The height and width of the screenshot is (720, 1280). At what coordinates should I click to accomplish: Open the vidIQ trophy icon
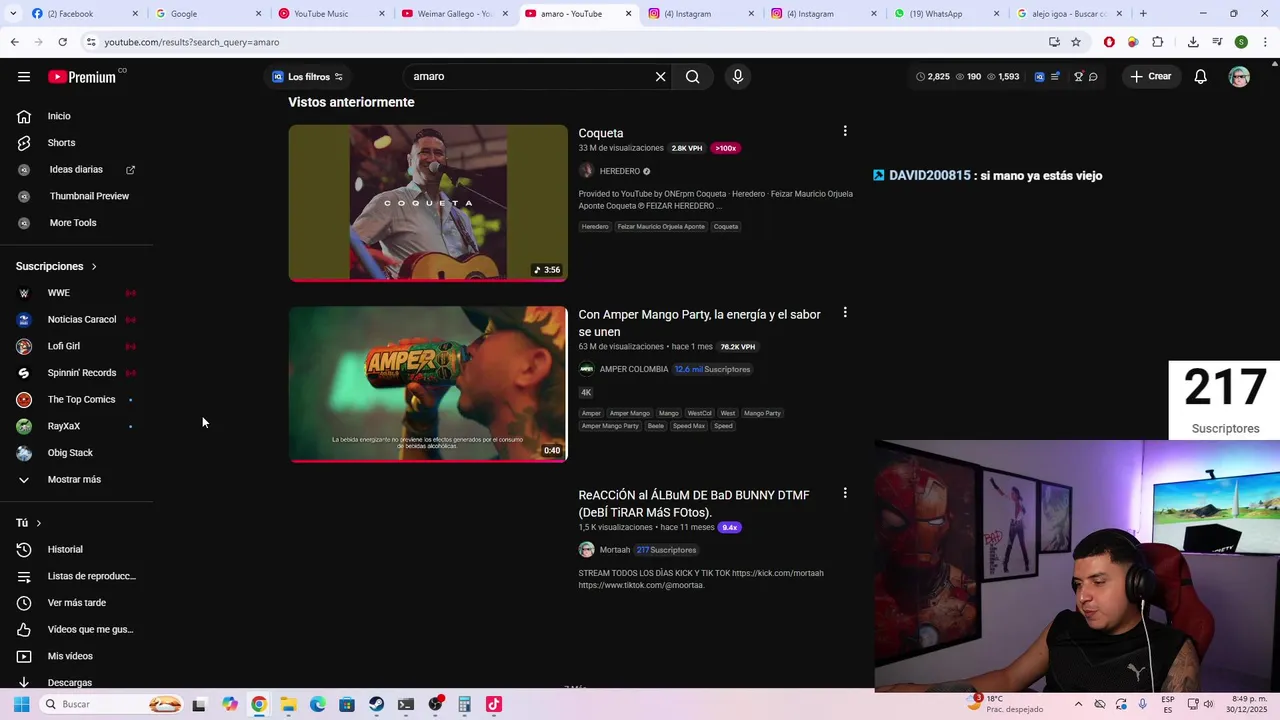point(1078,77)
